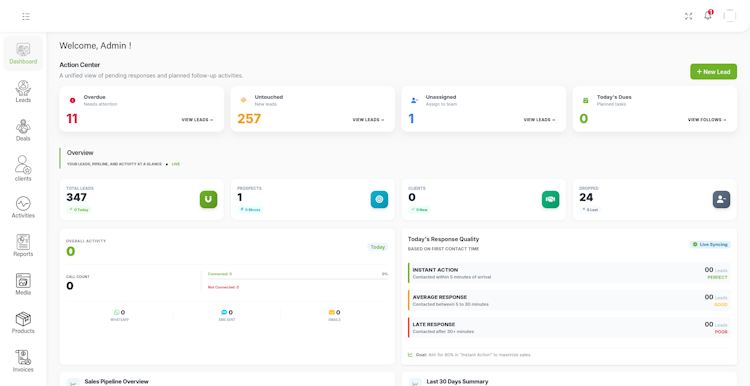Image resolution: width=750 pixels, height=386 pixels.
Task: Click the Connected progress bar
Action: click(298, 278)
